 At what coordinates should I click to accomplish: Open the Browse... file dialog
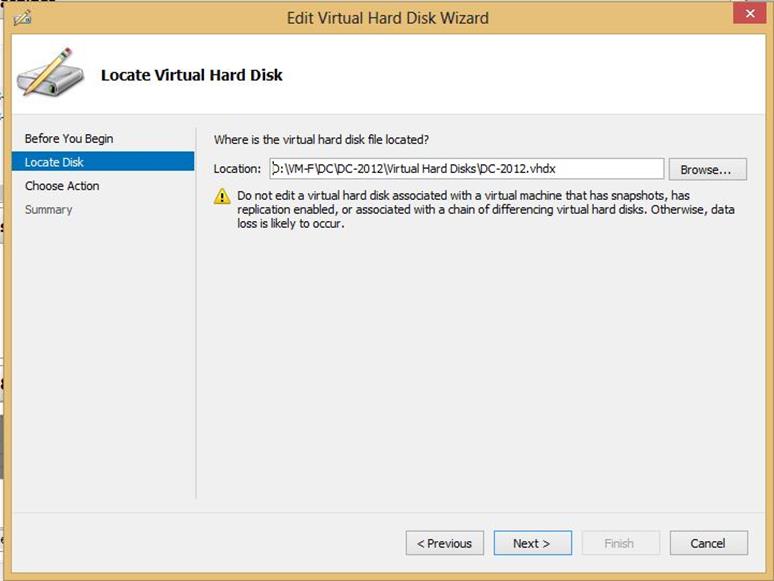point(707,169)
